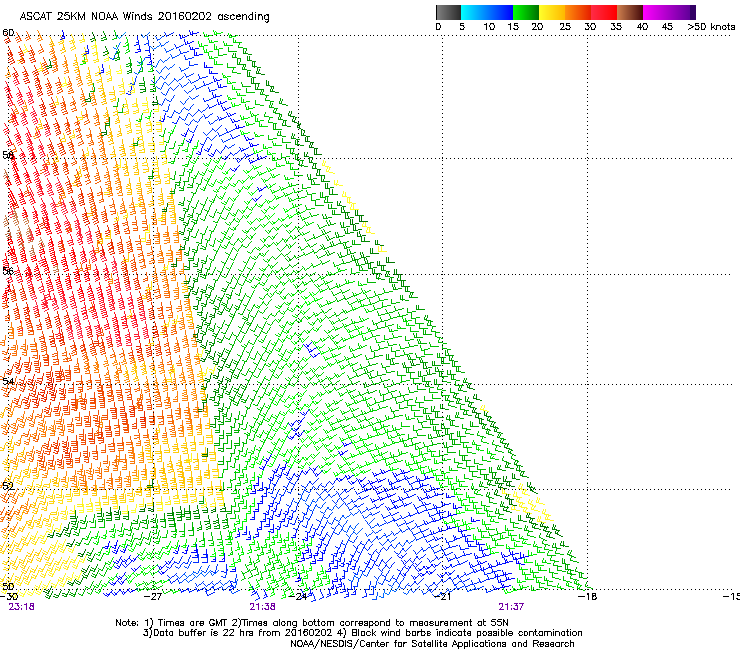
Task: Click the latitude label "54" on the left axis
Action: pos(8,381)
